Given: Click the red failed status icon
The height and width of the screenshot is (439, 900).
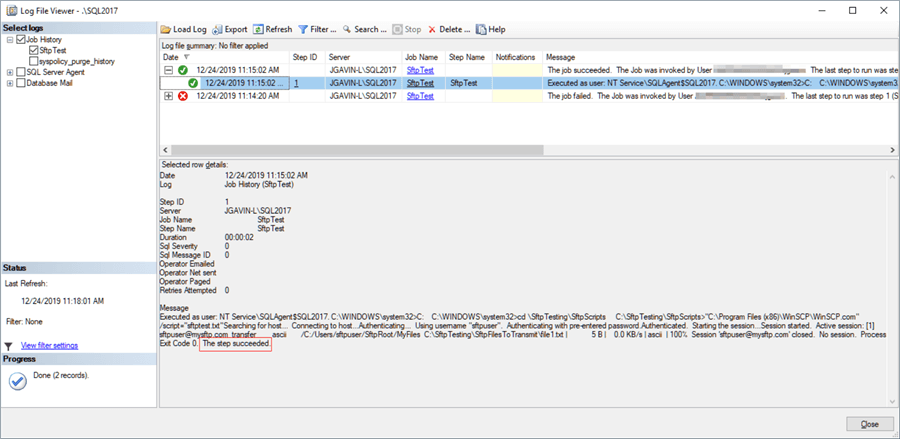Looking at the screenshot, I should tap(183, 96).
